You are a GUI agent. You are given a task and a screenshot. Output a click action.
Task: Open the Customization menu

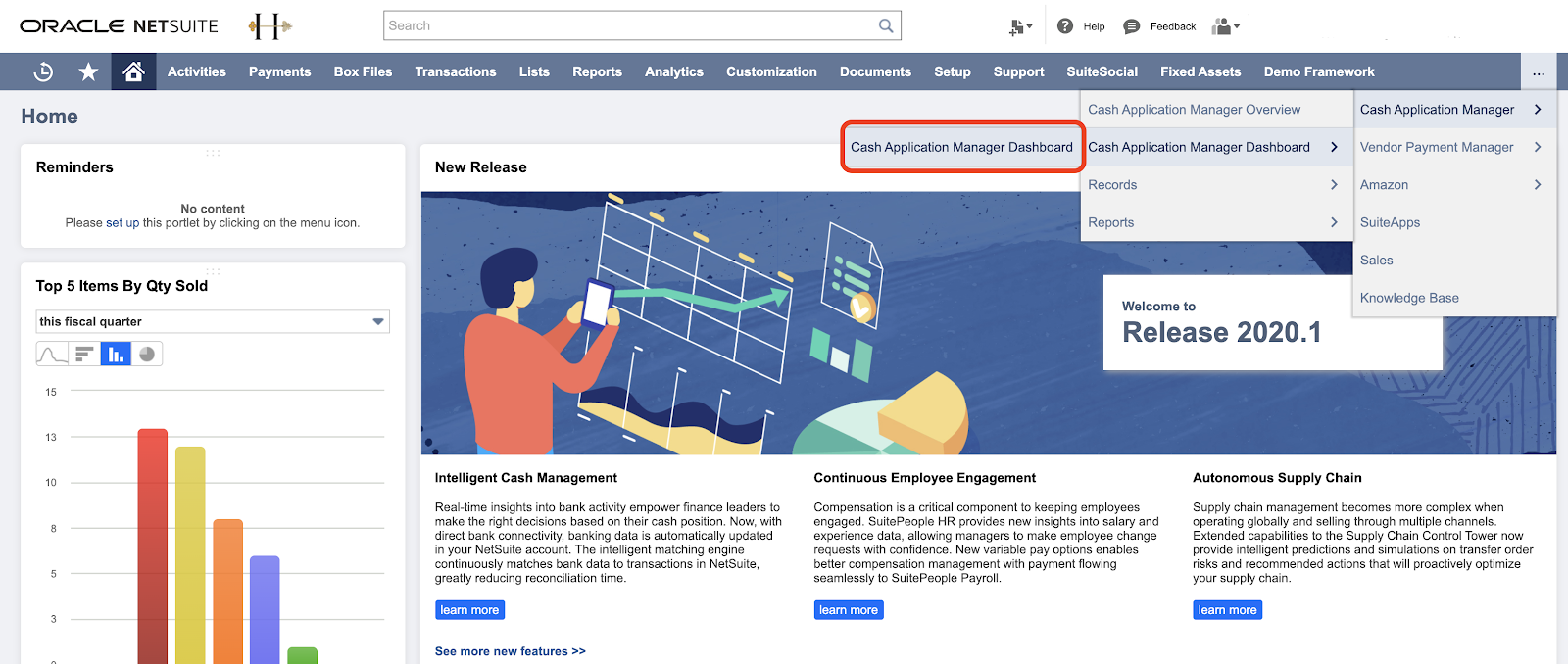point(771,71)
